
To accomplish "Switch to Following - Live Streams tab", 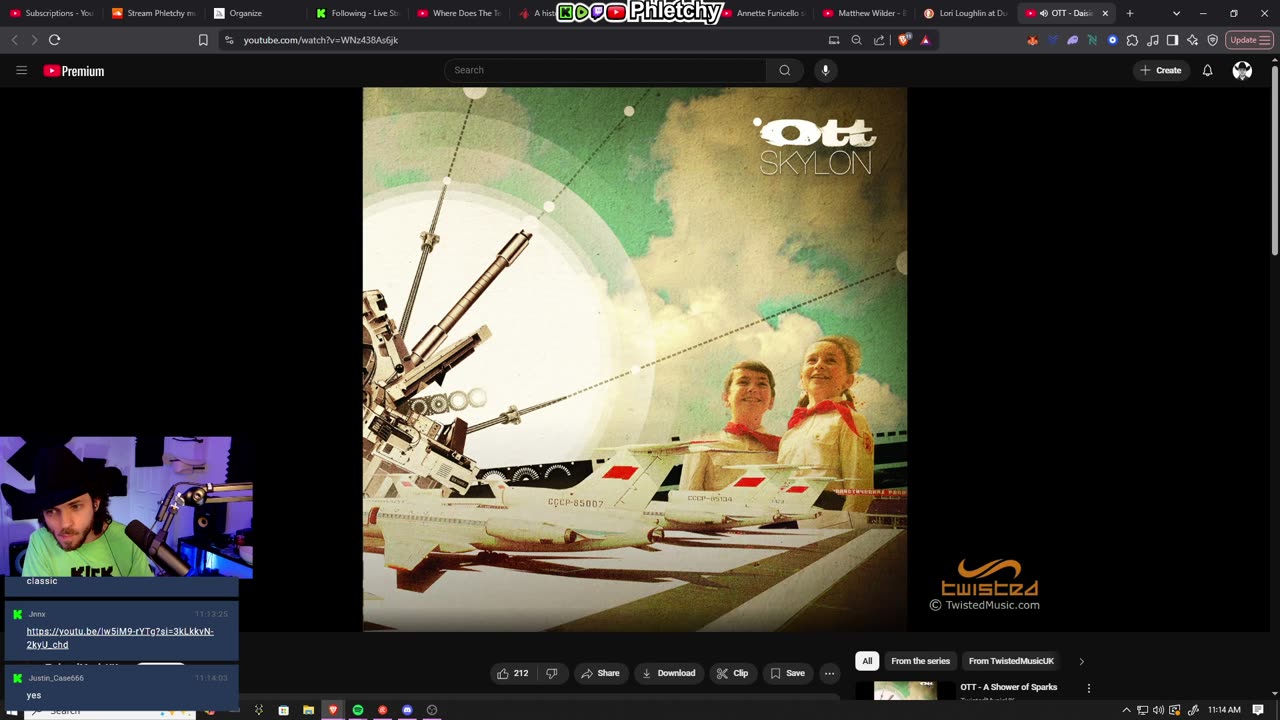I will [357, 13].
